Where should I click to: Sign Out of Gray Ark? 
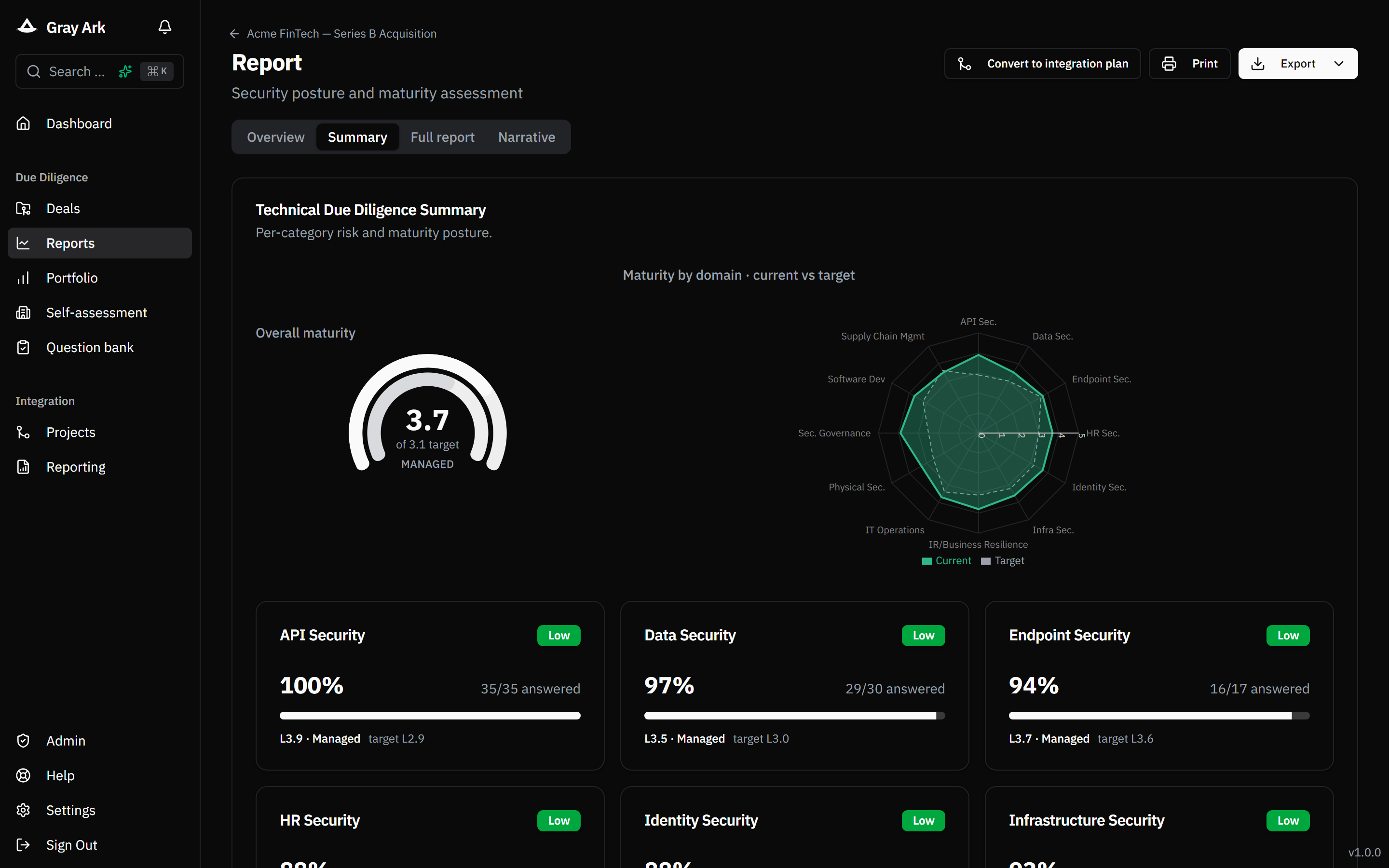(100, 845)
